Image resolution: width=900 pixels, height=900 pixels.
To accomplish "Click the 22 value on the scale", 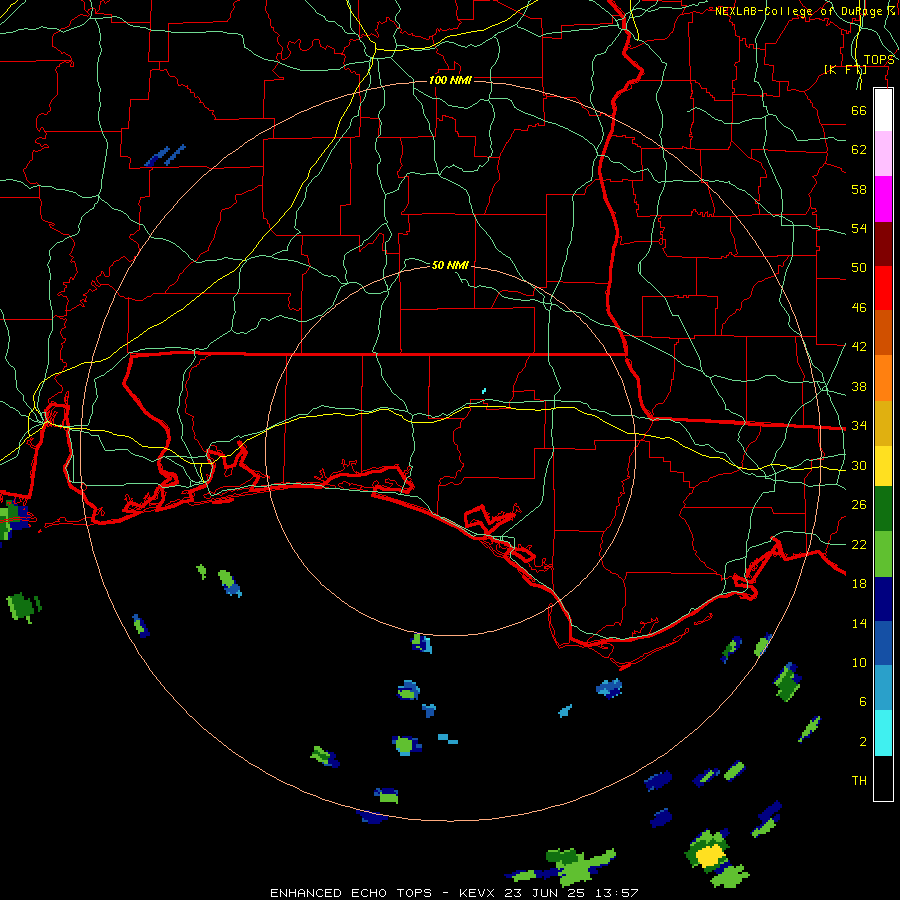I will [859, 544].
